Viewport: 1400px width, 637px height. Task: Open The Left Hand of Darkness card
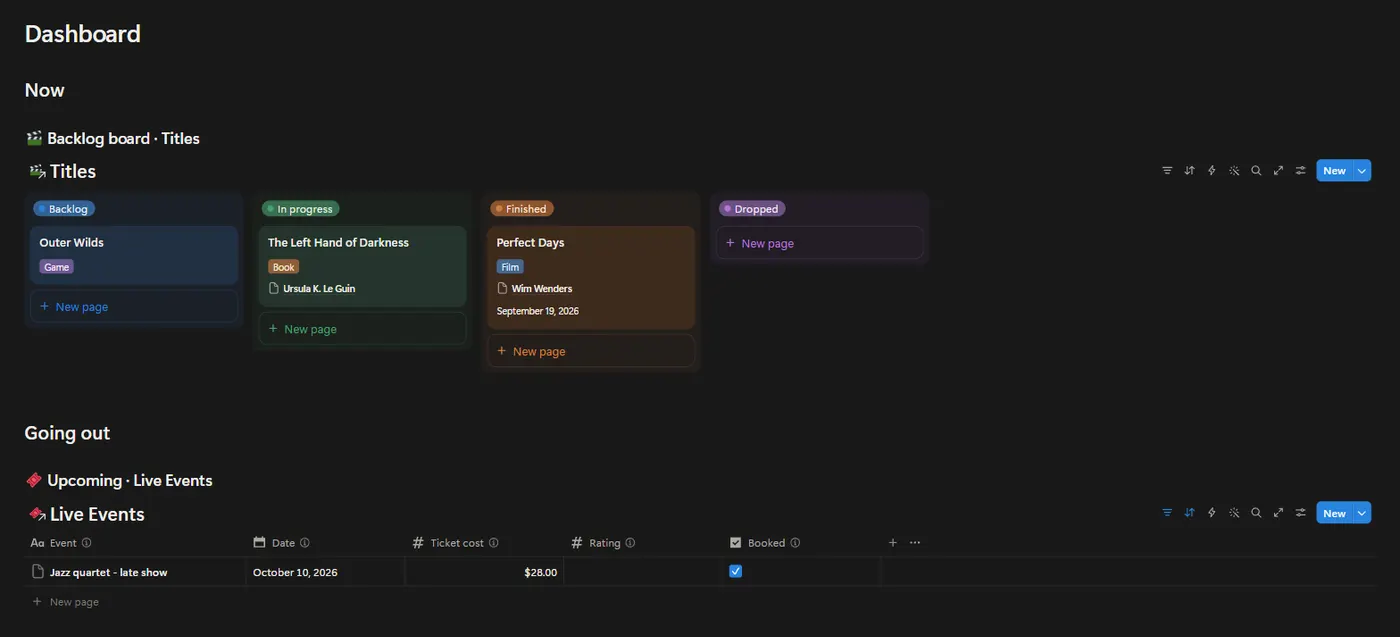[362, 266]
